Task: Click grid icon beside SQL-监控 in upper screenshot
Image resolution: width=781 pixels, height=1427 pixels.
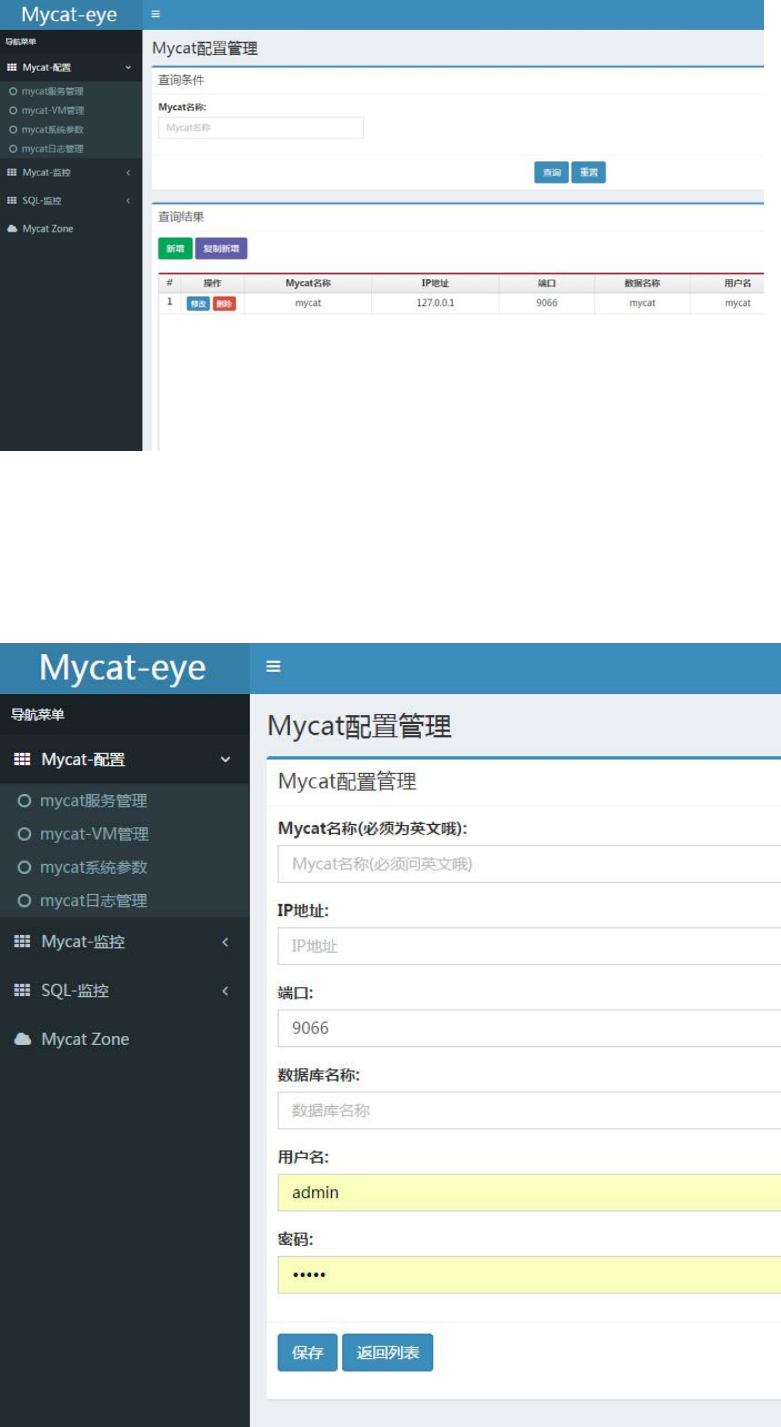Action: click(x=12, y=200)
